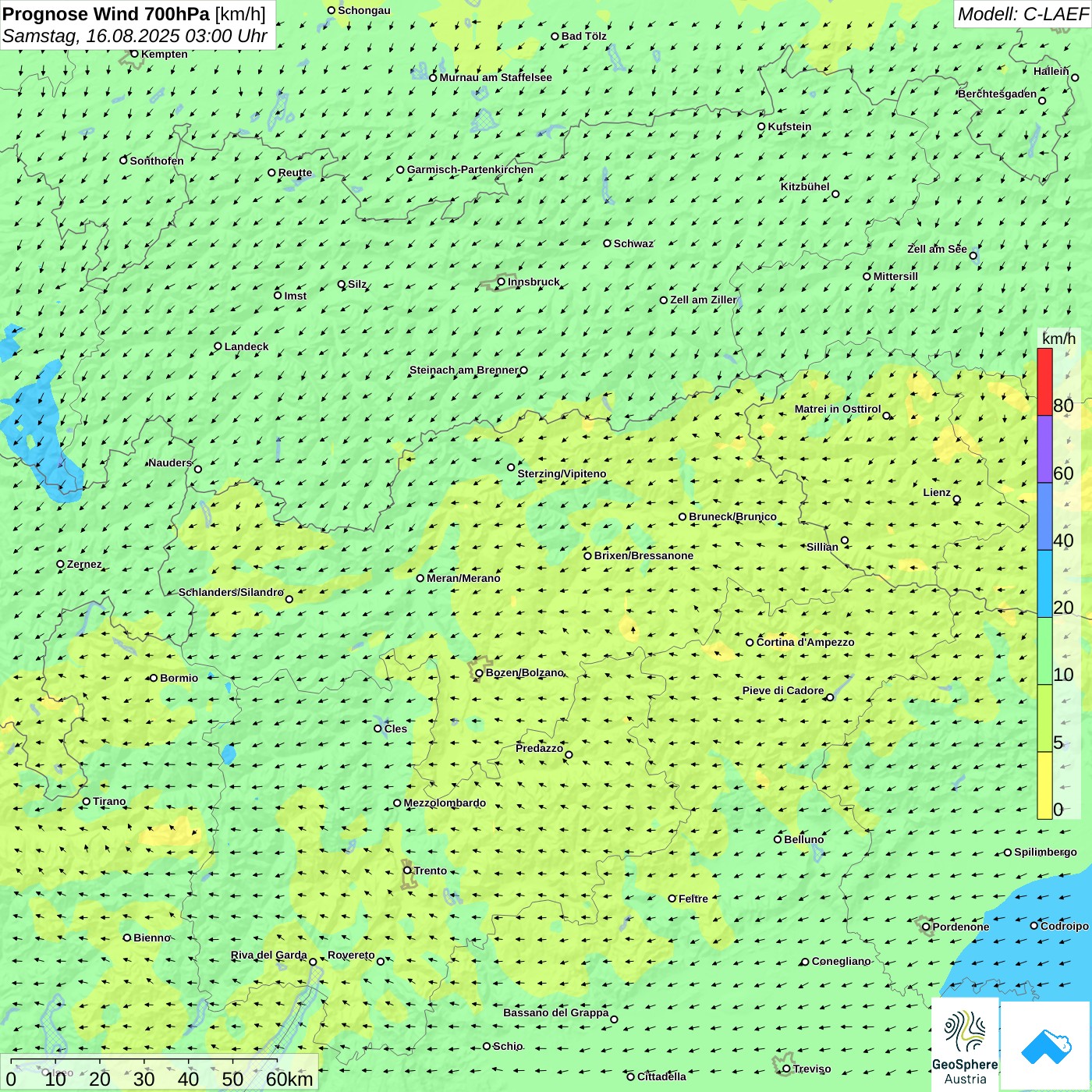This screenshot has height=1092, width=1092.
Task: Click the 'Mezzolombardo' label
Action: (445, 803)
